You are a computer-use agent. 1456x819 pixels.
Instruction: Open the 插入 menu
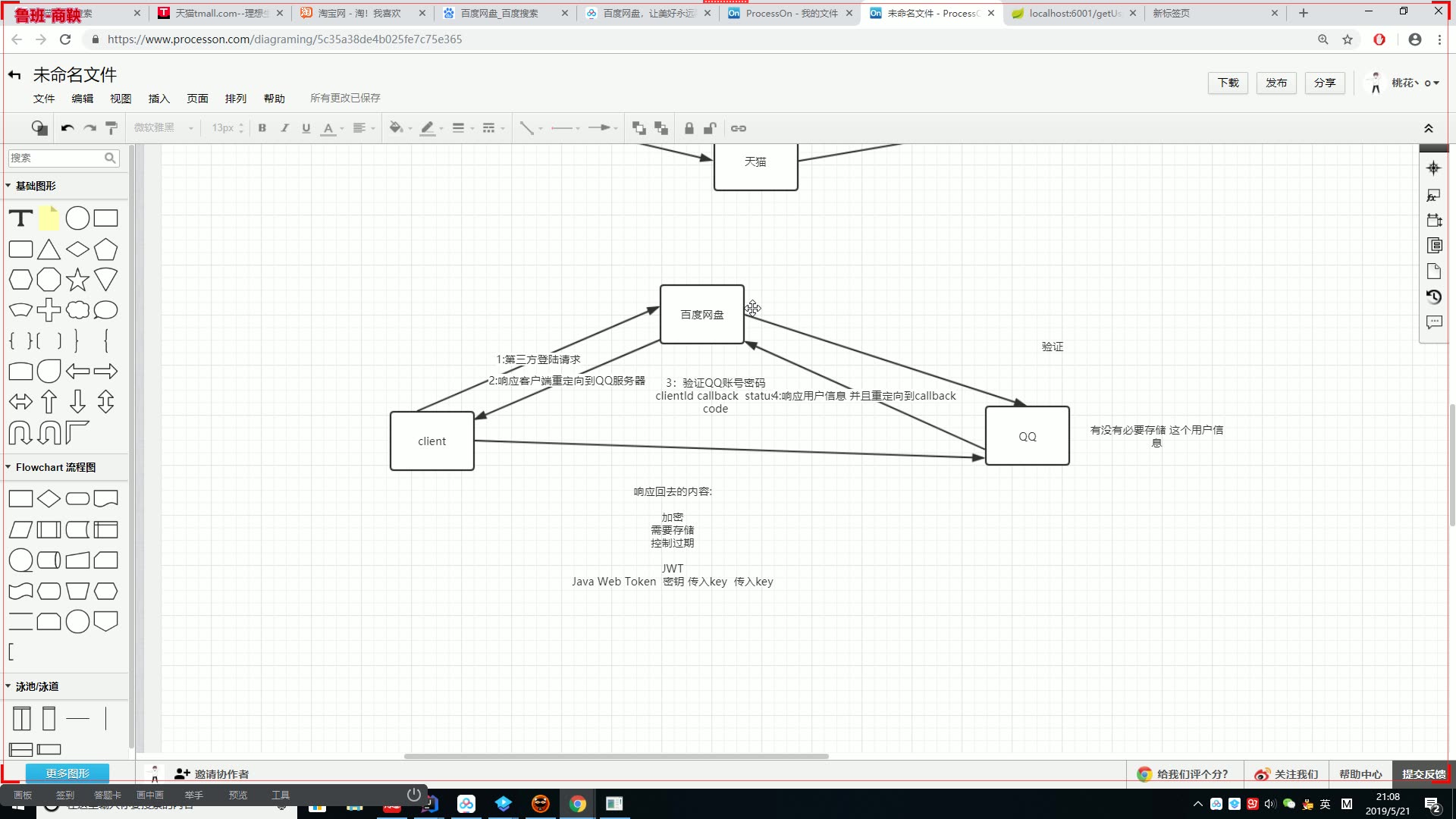(x=159, y=99)
